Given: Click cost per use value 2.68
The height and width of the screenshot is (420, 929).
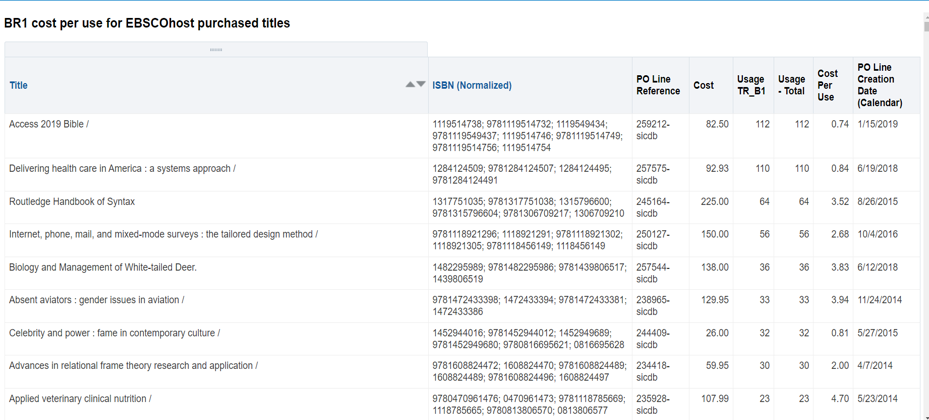Looking at the screenshot, I should point(840,235).
